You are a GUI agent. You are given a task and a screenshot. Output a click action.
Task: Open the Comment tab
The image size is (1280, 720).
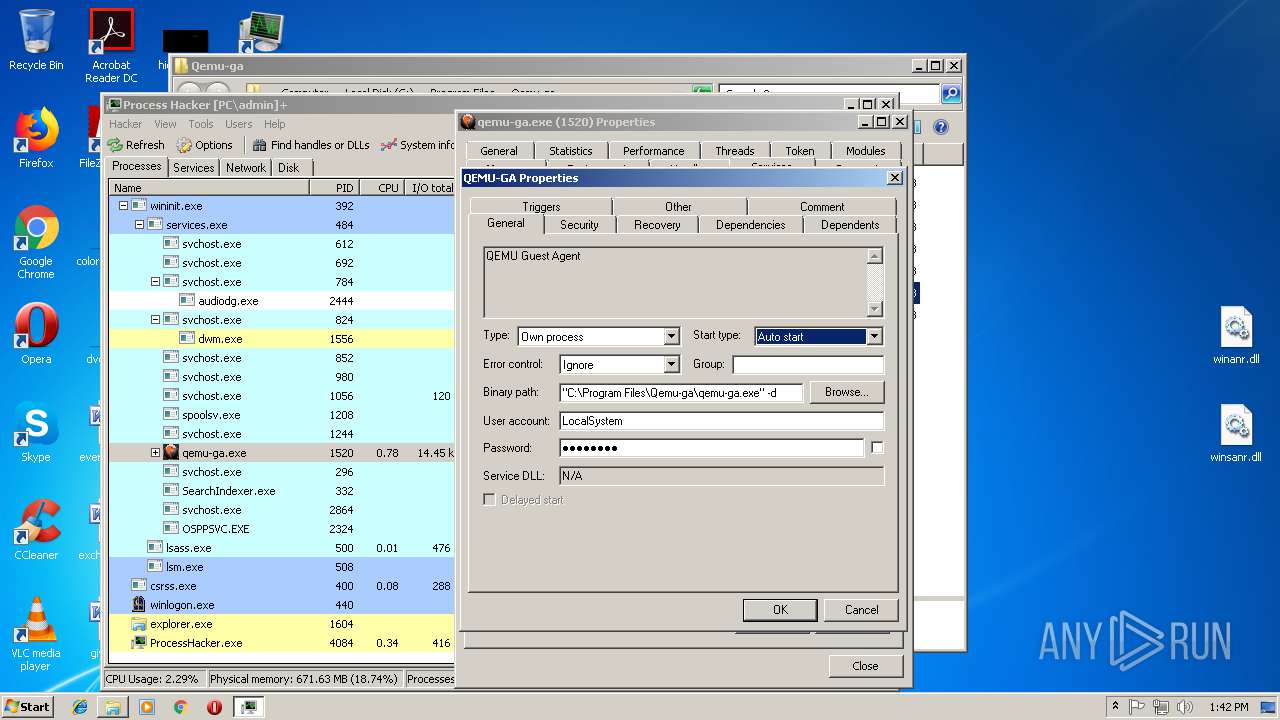822,206
